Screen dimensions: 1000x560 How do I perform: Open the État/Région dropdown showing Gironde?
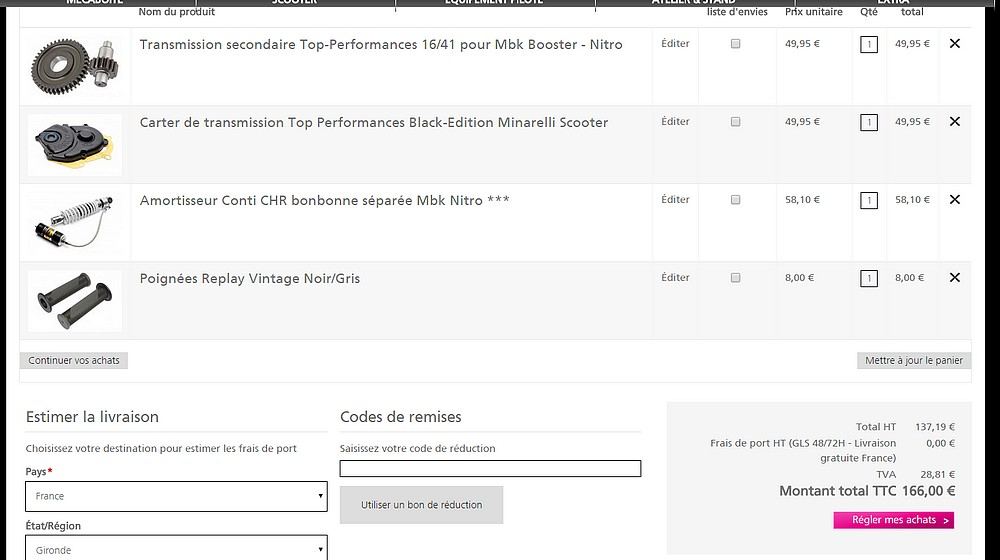(176, 549)
